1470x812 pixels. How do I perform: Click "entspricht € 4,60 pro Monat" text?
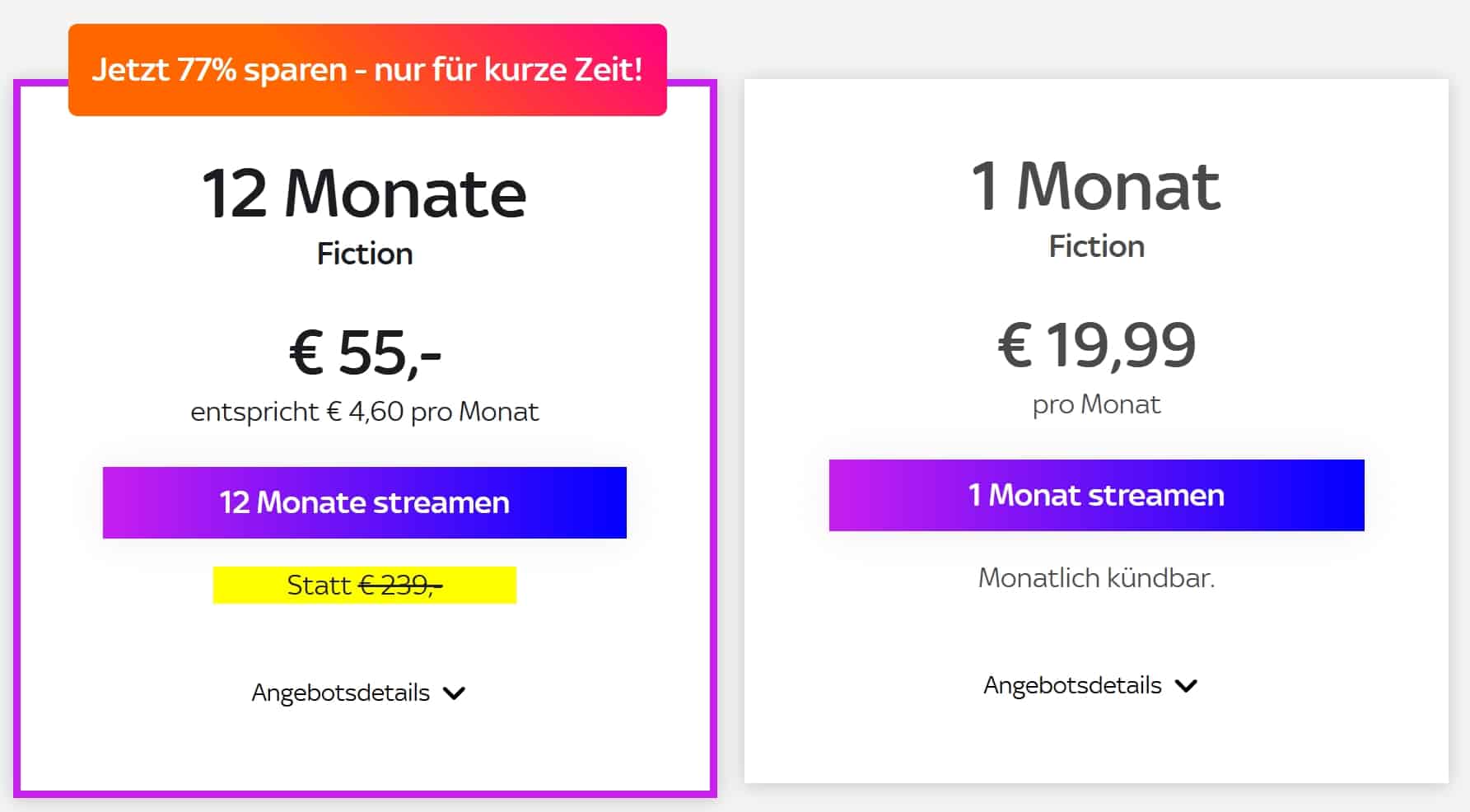click(x=364, y=411)
